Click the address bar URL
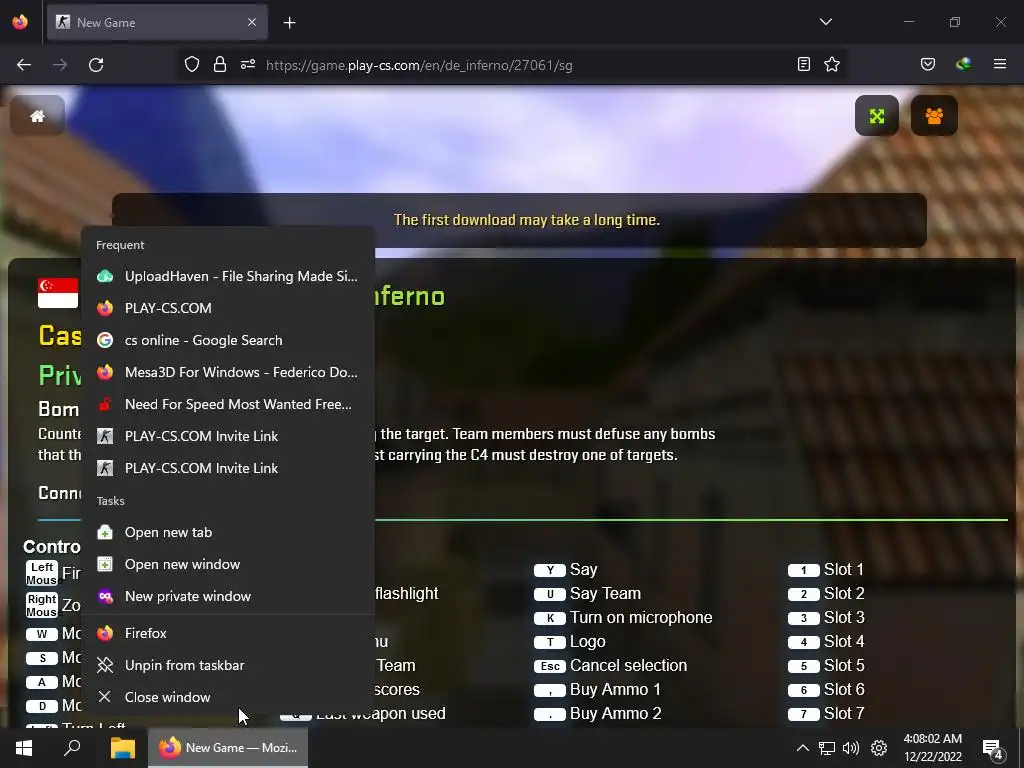 click(419, 65)
